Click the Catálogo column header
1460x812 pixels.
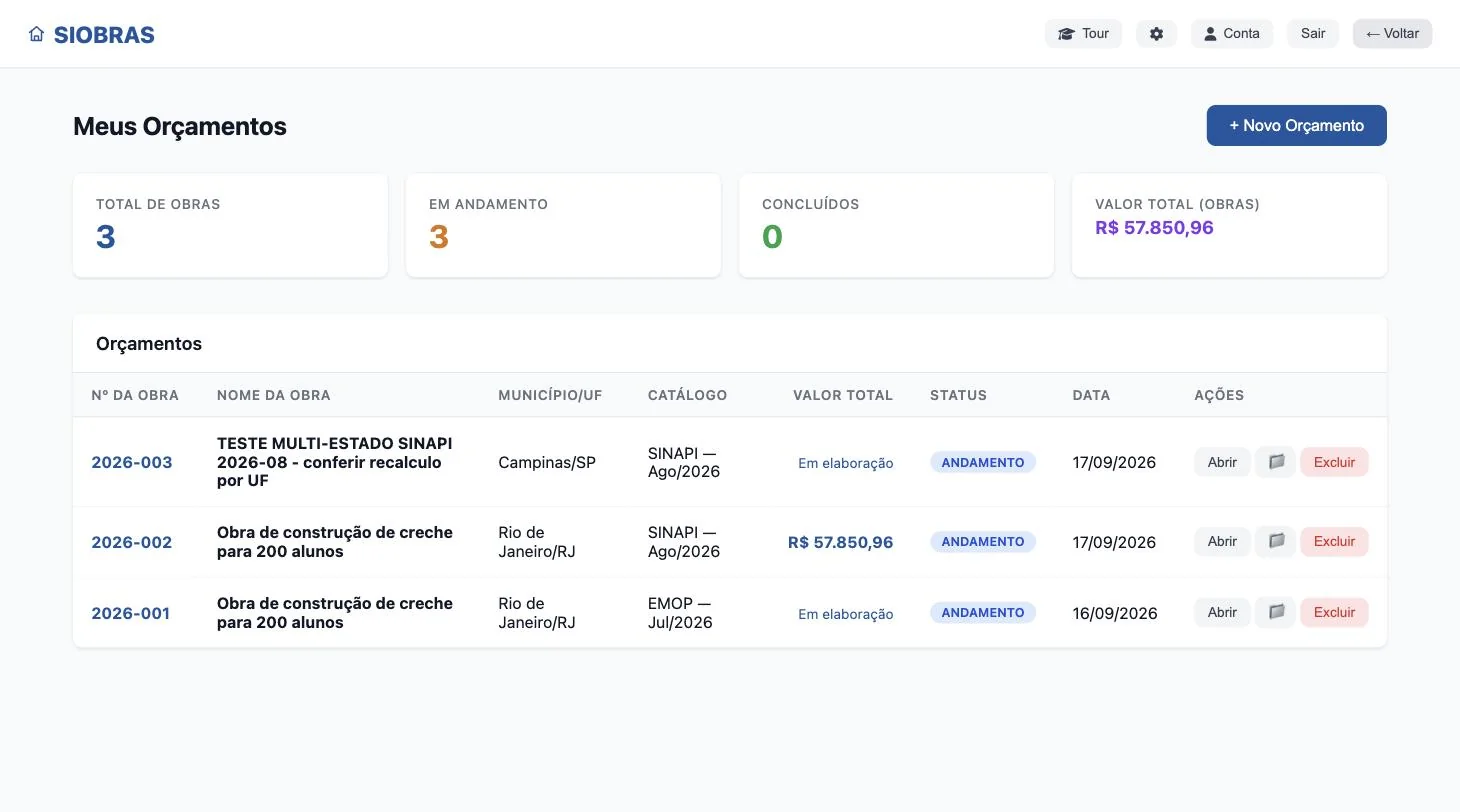tap(688, 395)
